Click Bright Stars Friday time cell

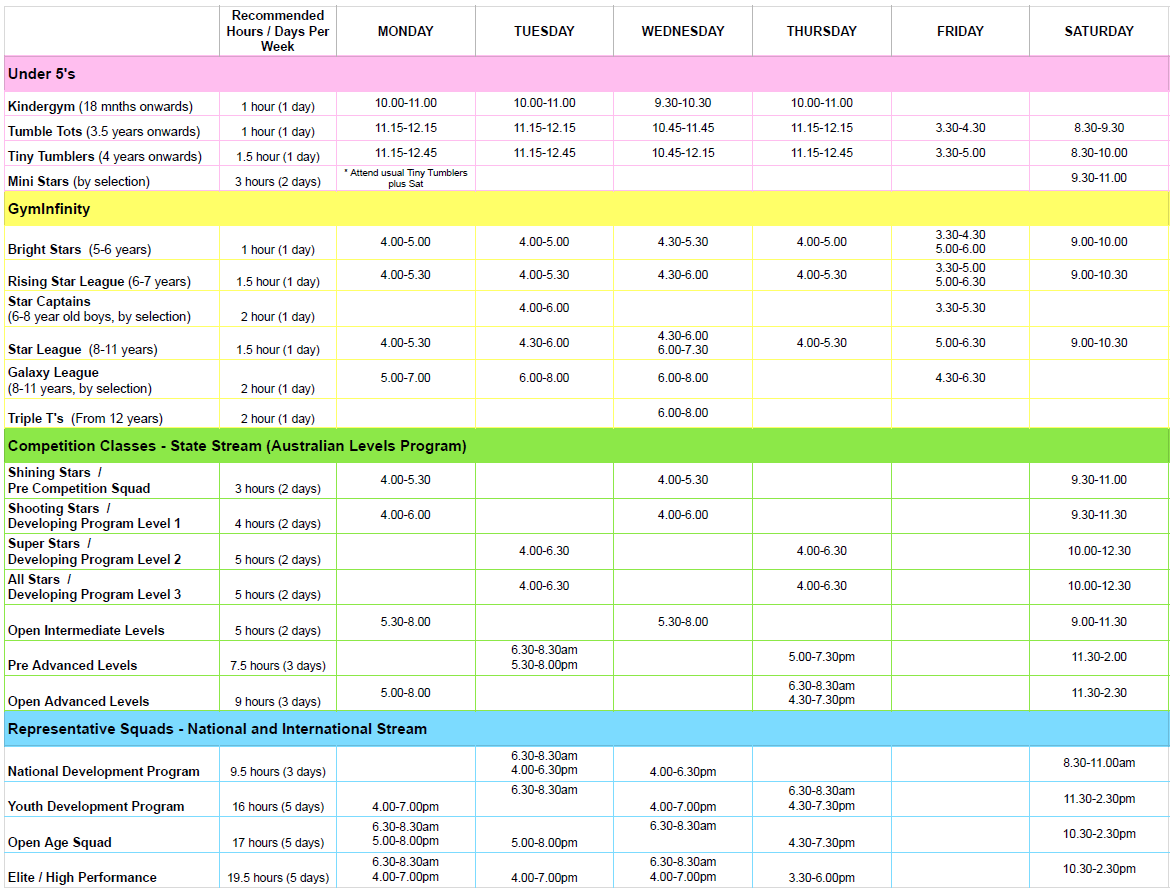[960, 242]
